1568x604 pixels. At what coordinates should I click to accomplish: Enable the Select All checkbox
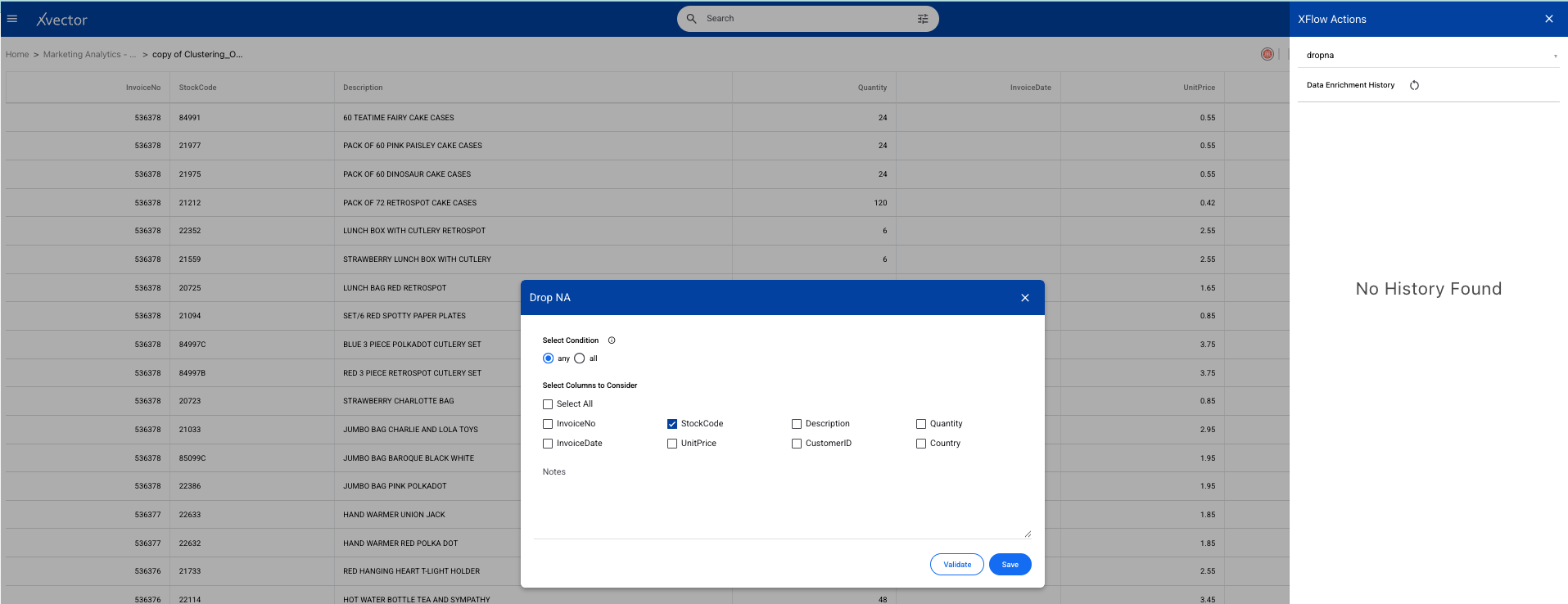point(548,404)
